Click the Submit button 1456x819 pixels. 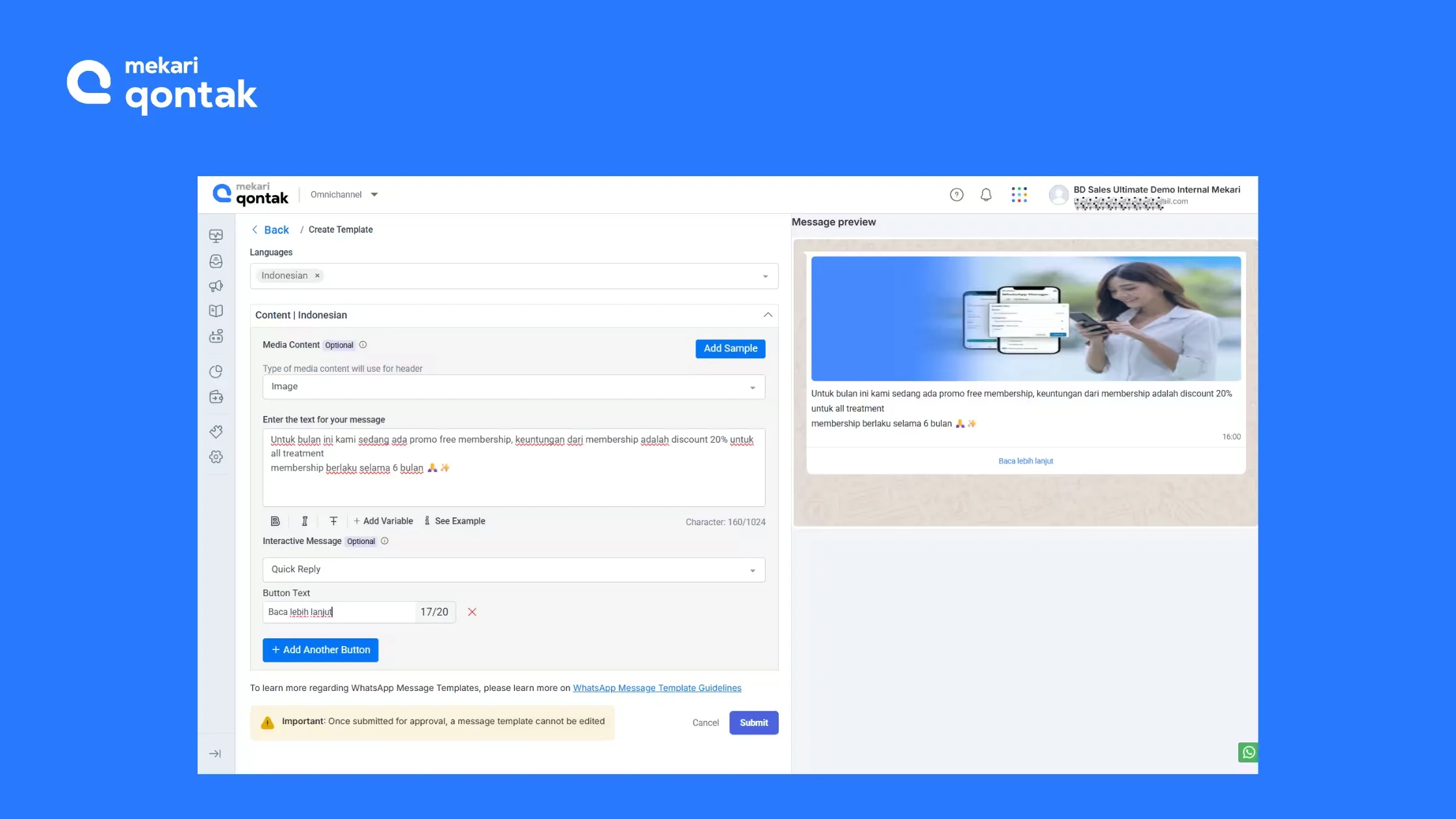753,723
